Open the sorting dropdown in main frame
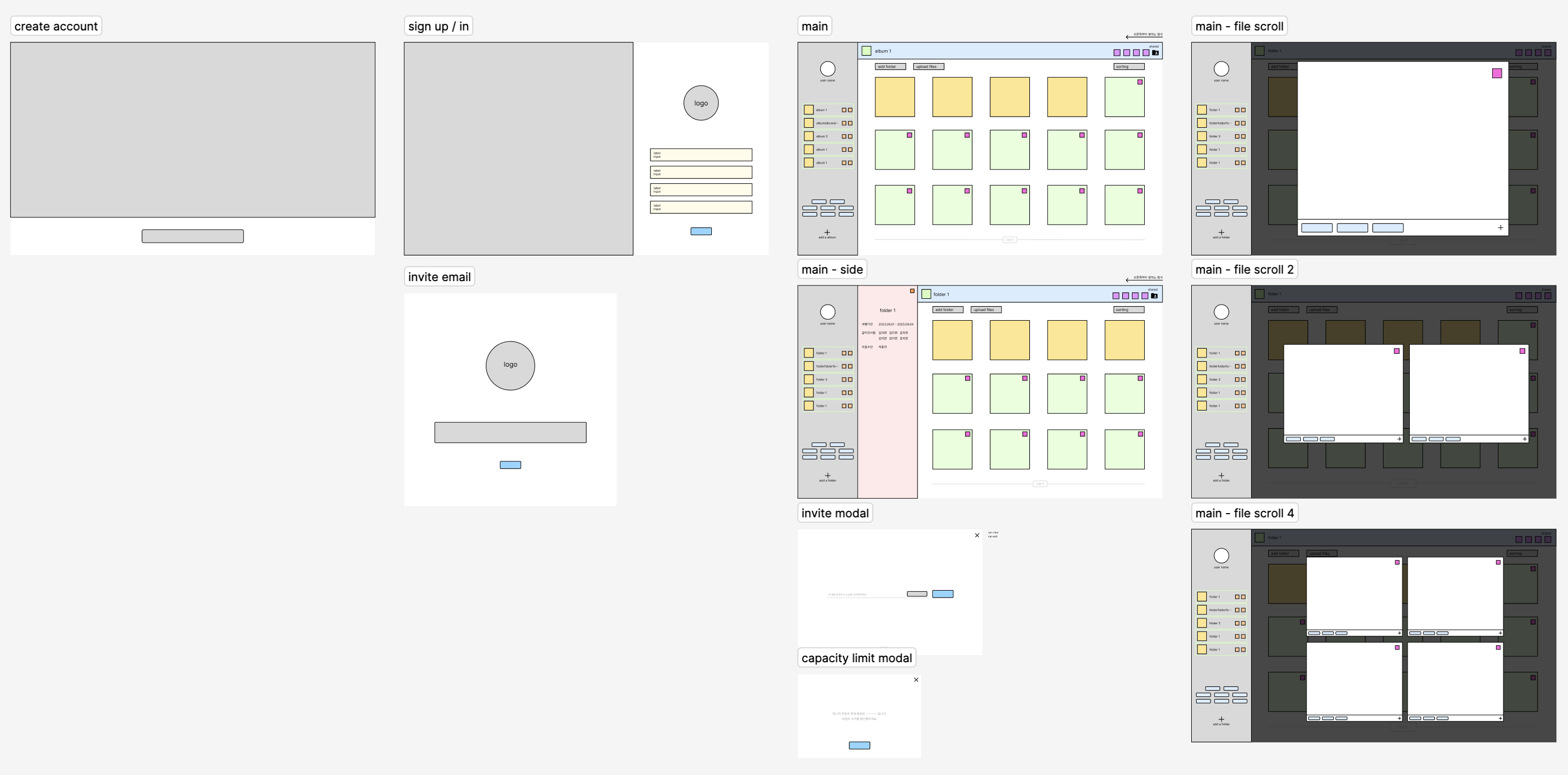 click(1129, 66)
